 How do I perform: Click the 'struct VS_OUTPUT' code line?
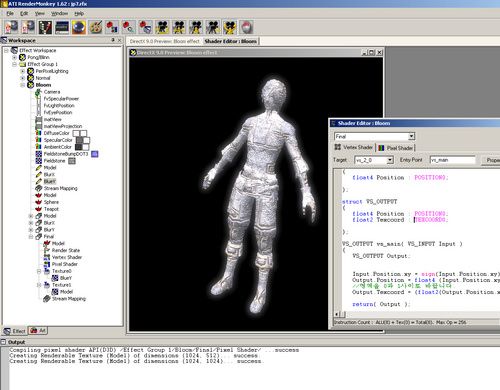pyautogui.click(x=370, y=202)
